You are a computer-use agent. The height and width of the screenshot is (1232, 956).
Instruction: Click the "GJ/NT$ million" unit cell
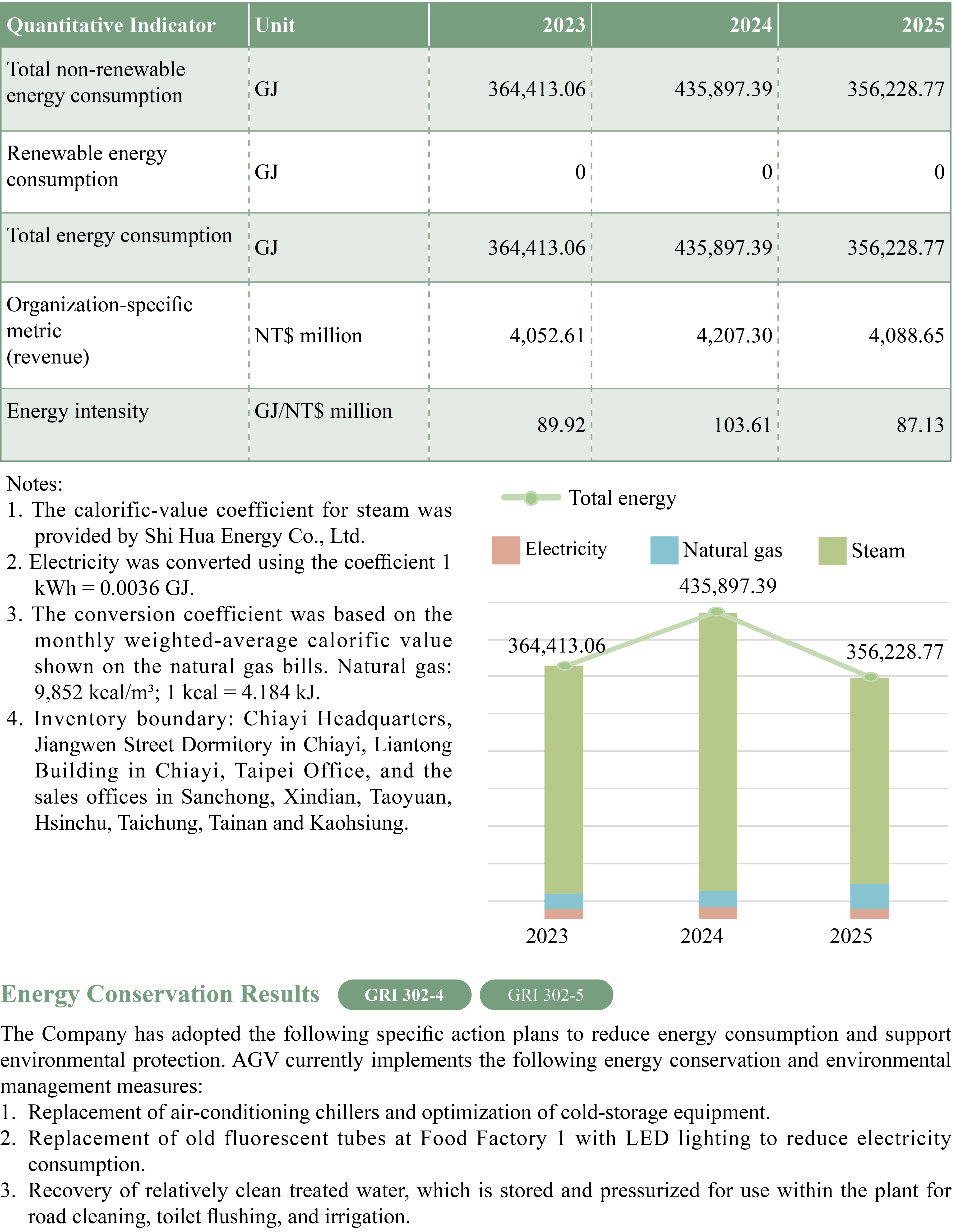[x=323, y=411]
